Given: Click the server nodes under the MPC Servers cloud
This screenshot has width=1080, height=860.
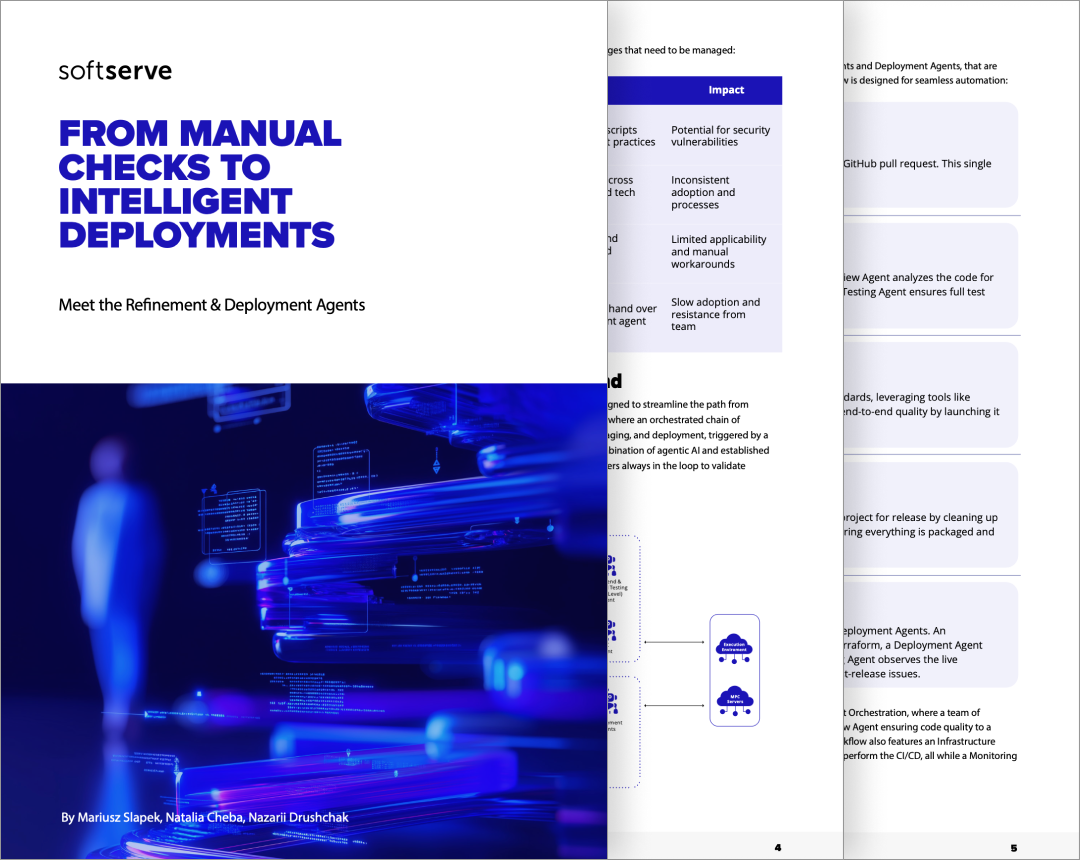Looking at the screenshot, I should point(734,712).
